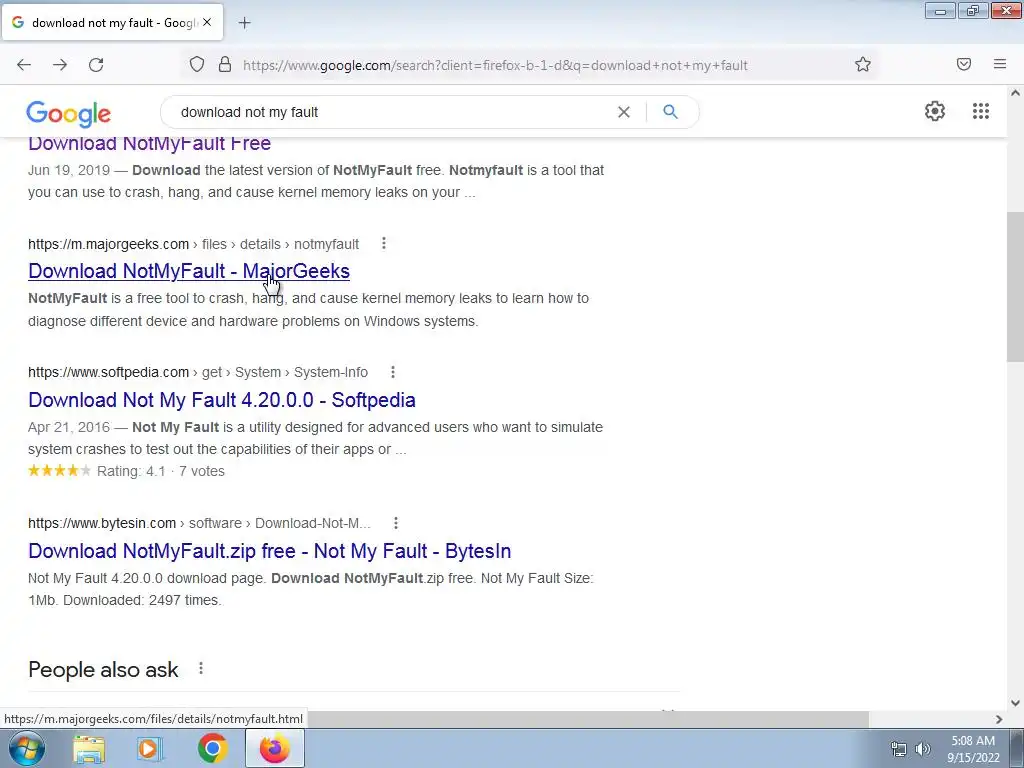1024x768 pixels.
Task: Click the www.bytesin.com breadcrumb URL text
Action: [102, 523]
